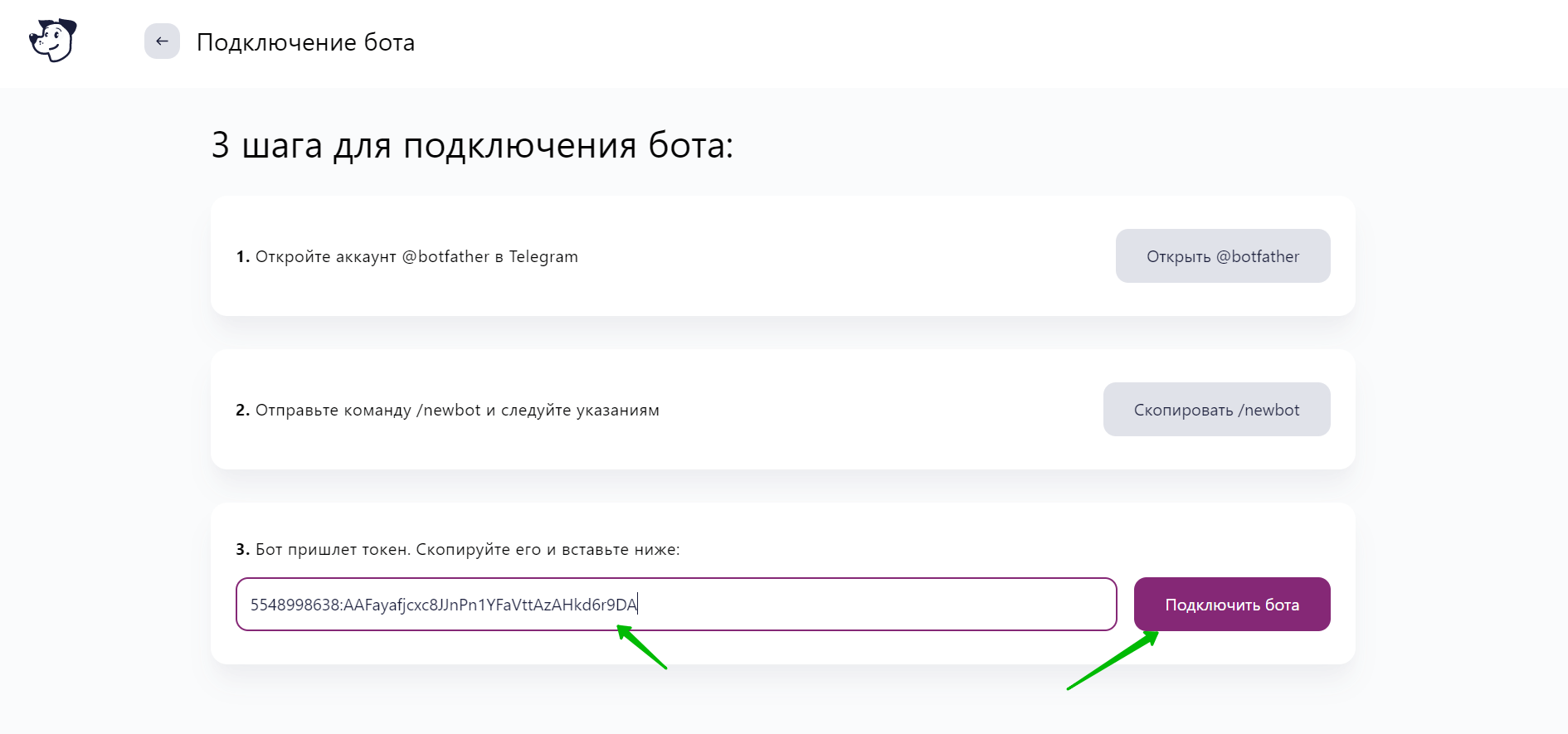Viewport: 1568px width, 734px height.
Task: Click the "3 шага для подключения бота" heading
Action: point(472,146)
